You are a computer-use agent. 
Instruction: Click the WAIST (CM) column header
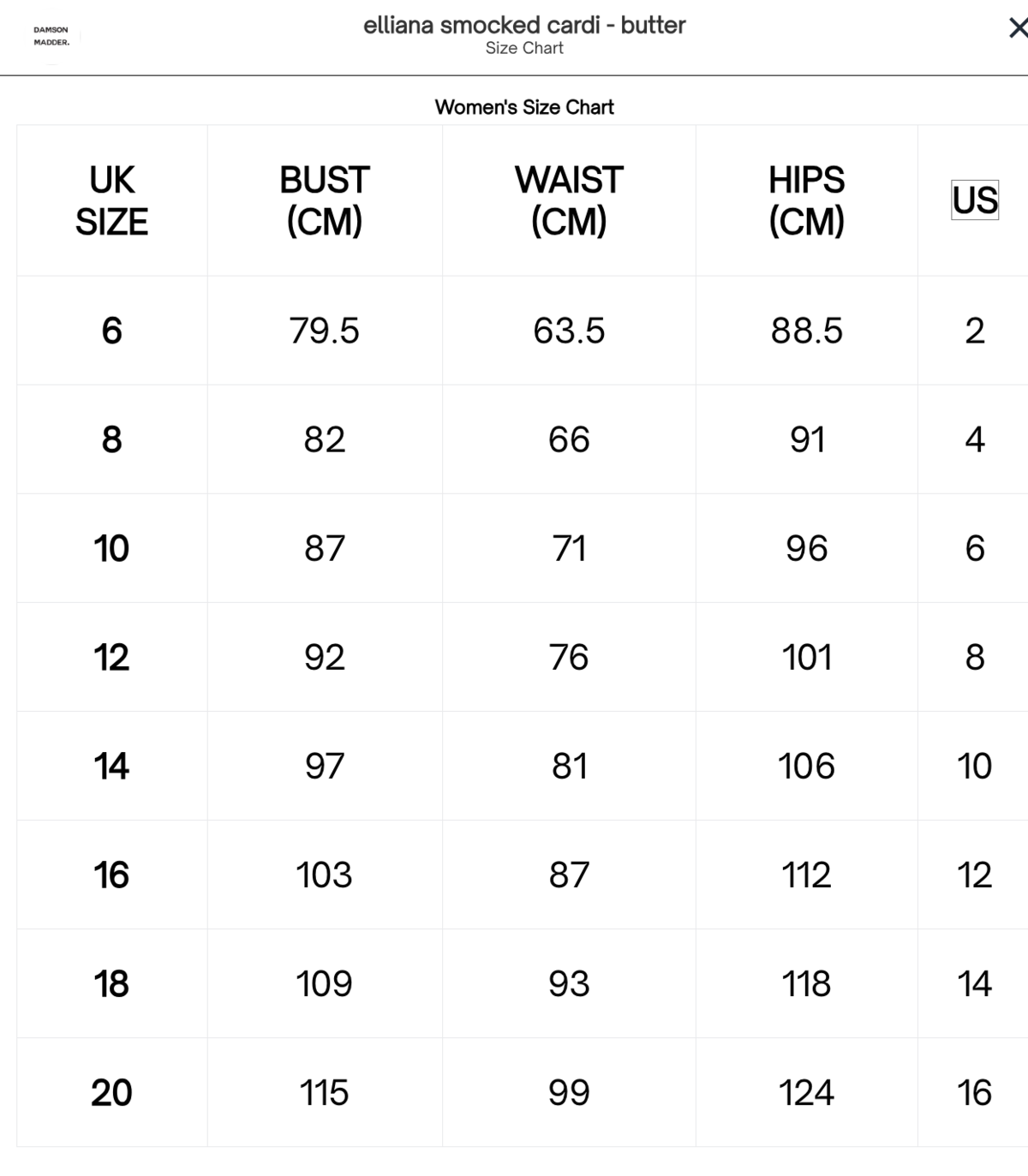(569, 201)
